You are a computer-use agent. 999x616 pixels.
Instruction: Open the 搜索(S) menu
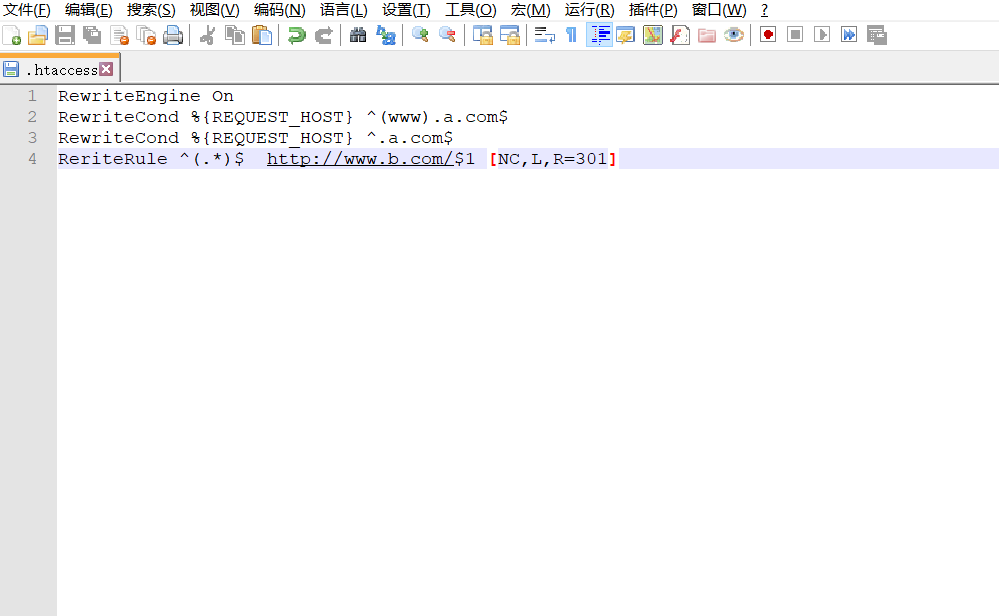click(x=151, y=10)
